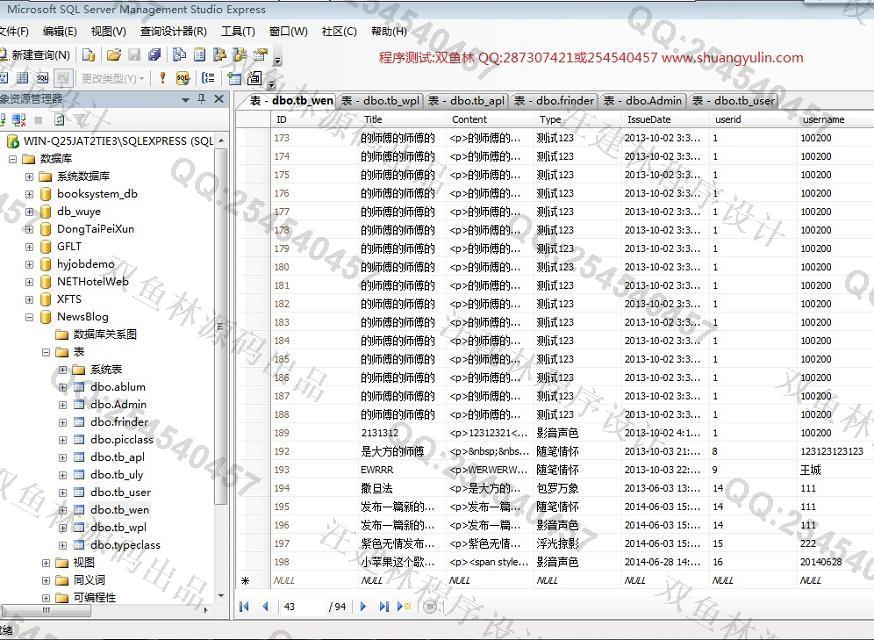Click the Summary page toolbar icon

[200, 55]
